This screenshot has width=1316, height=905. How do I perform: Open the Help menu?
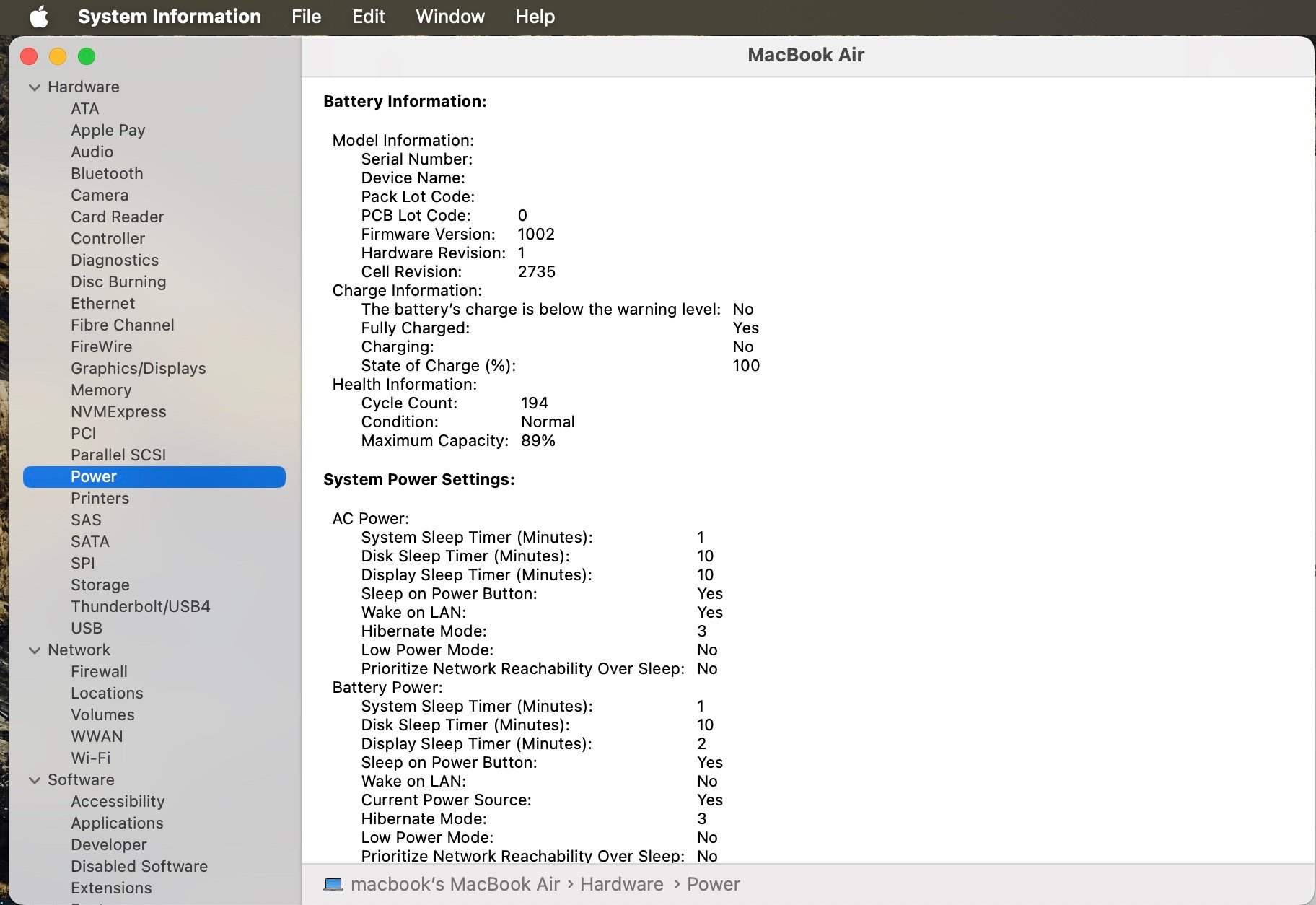535,17
